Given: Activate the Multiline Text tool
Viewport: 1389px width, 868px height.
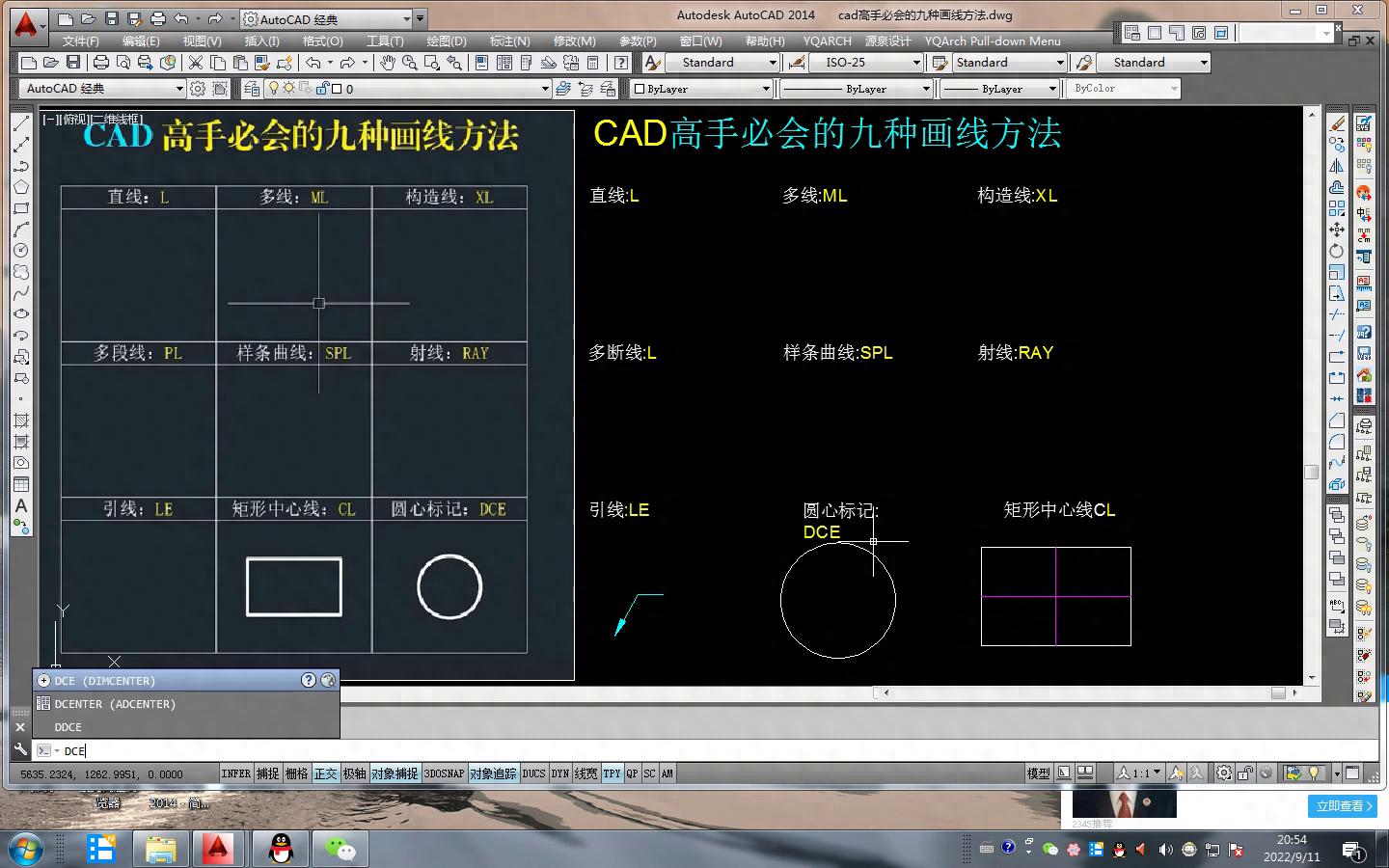Looking at the screenshot, I should pyautogui.click(x=21, y=505).
